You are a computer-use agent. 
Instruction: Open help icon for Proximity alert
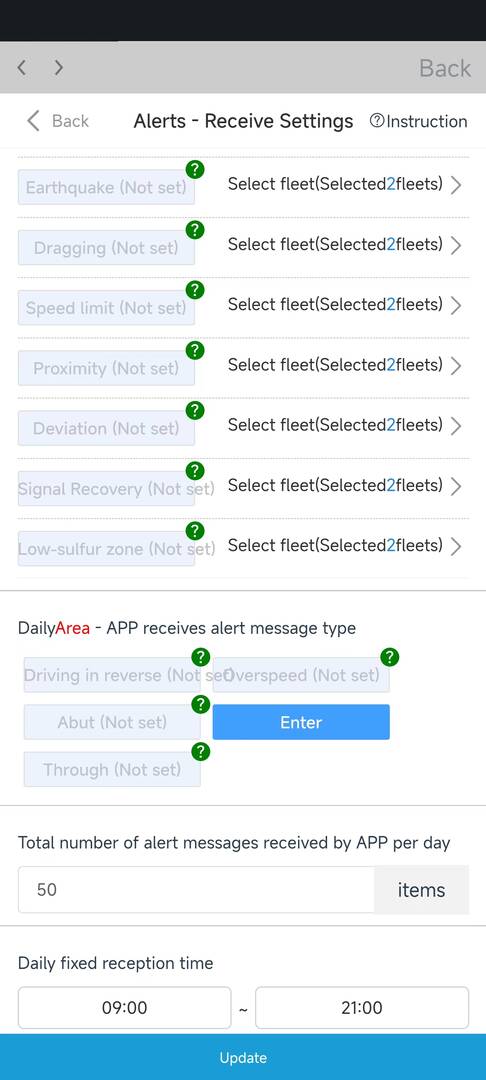pos(195,351)
